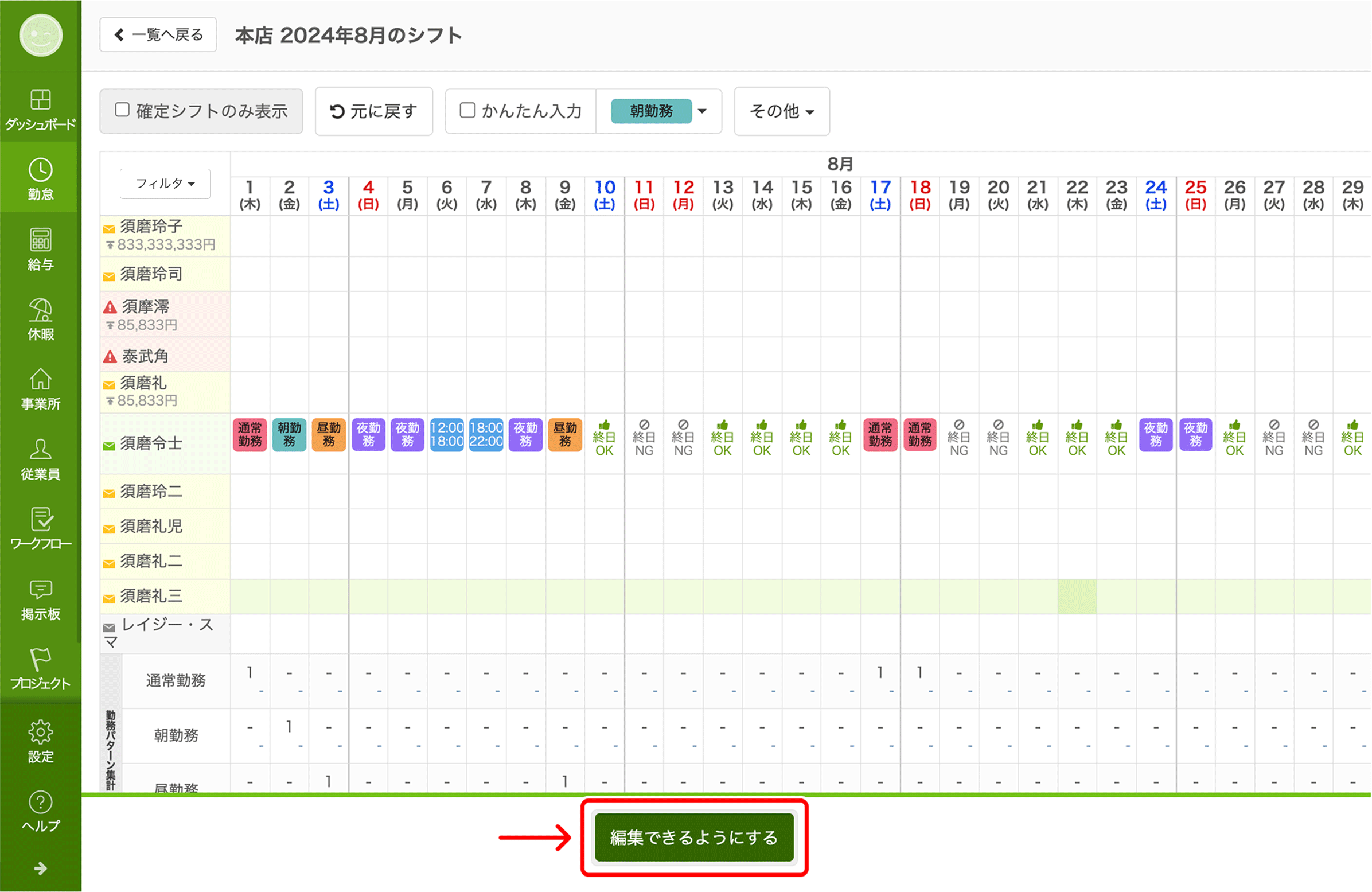This screenshot has height=892, width=1372.
Task: Click employee name 須磨礼三
Action: (x=151, y=595)
